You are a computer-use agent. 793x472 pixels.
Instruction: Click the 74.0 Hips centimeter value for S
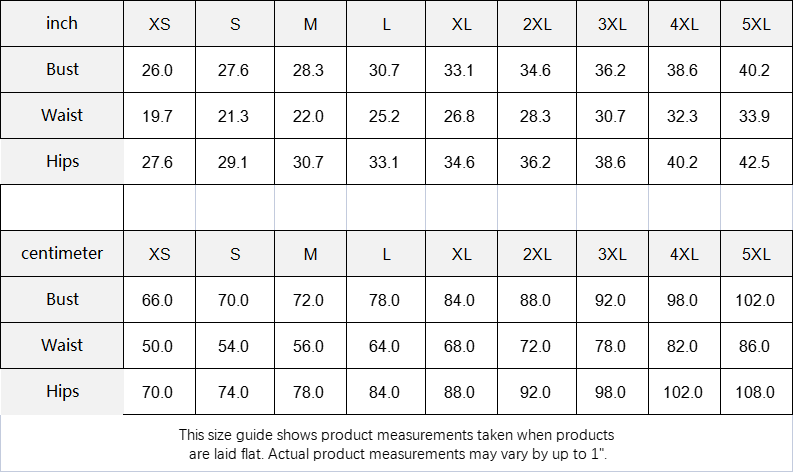234,393
